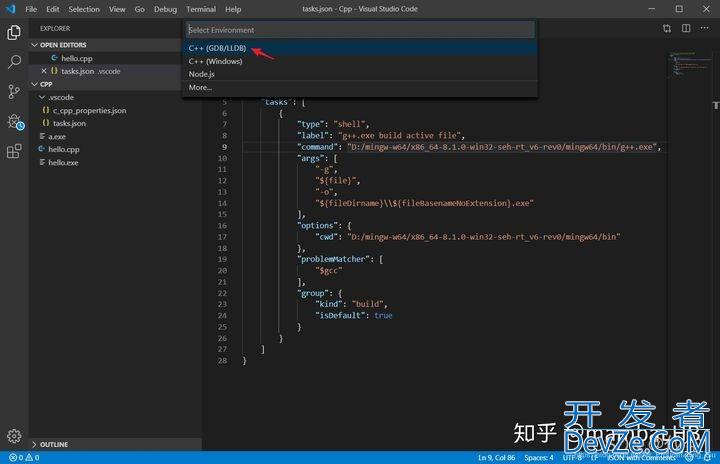Open the Debug view bug icon
This screenshot has height=464, width=720.
click(x=15, y=122)
